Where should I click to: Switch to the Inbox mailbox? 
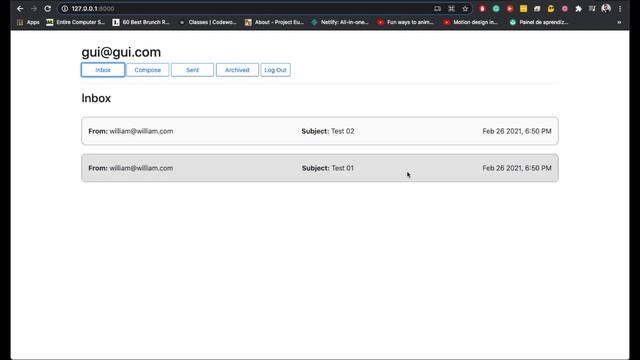103,70
